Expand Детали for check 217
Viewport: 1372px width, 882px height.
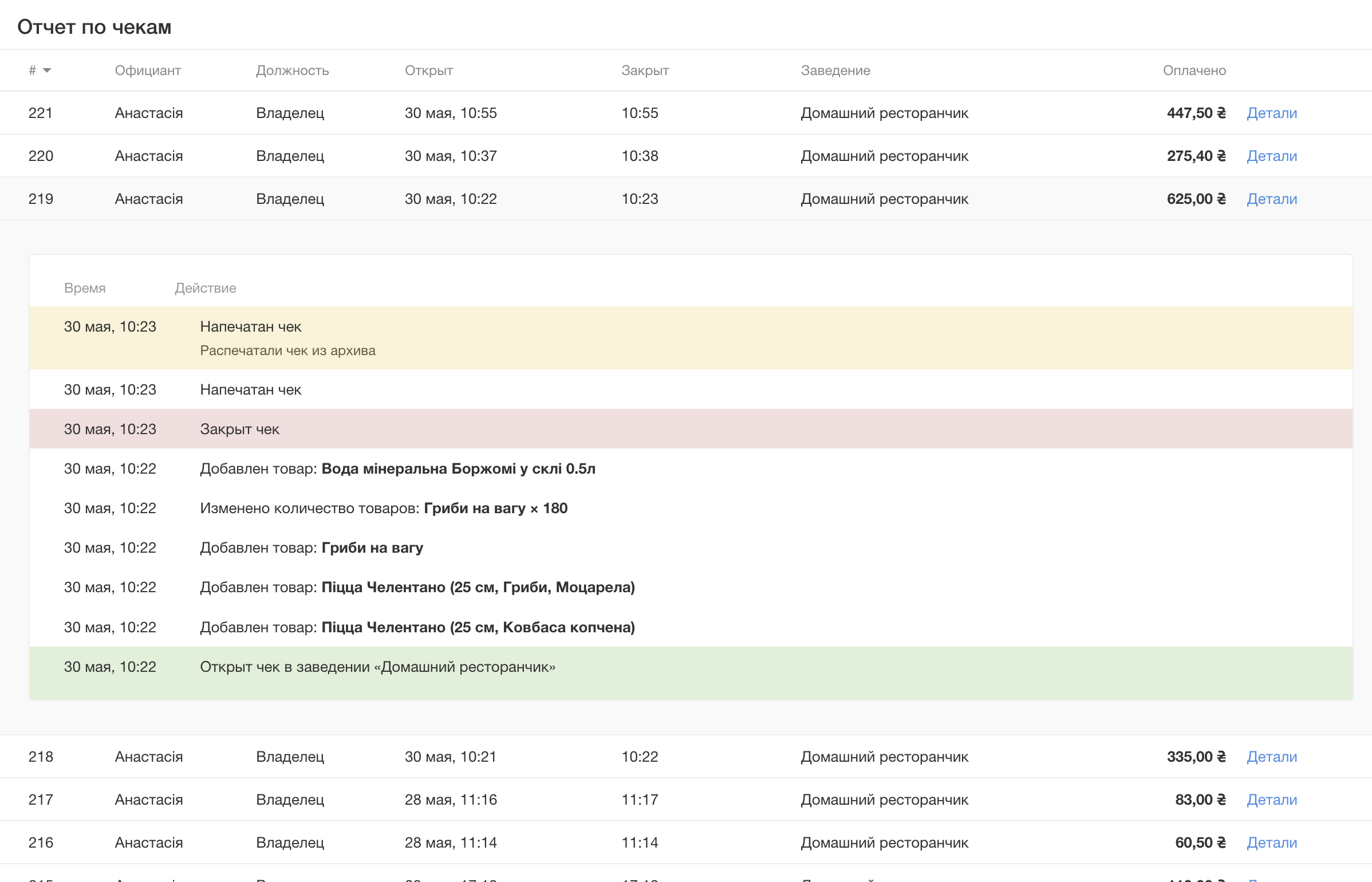(1271, 800)
